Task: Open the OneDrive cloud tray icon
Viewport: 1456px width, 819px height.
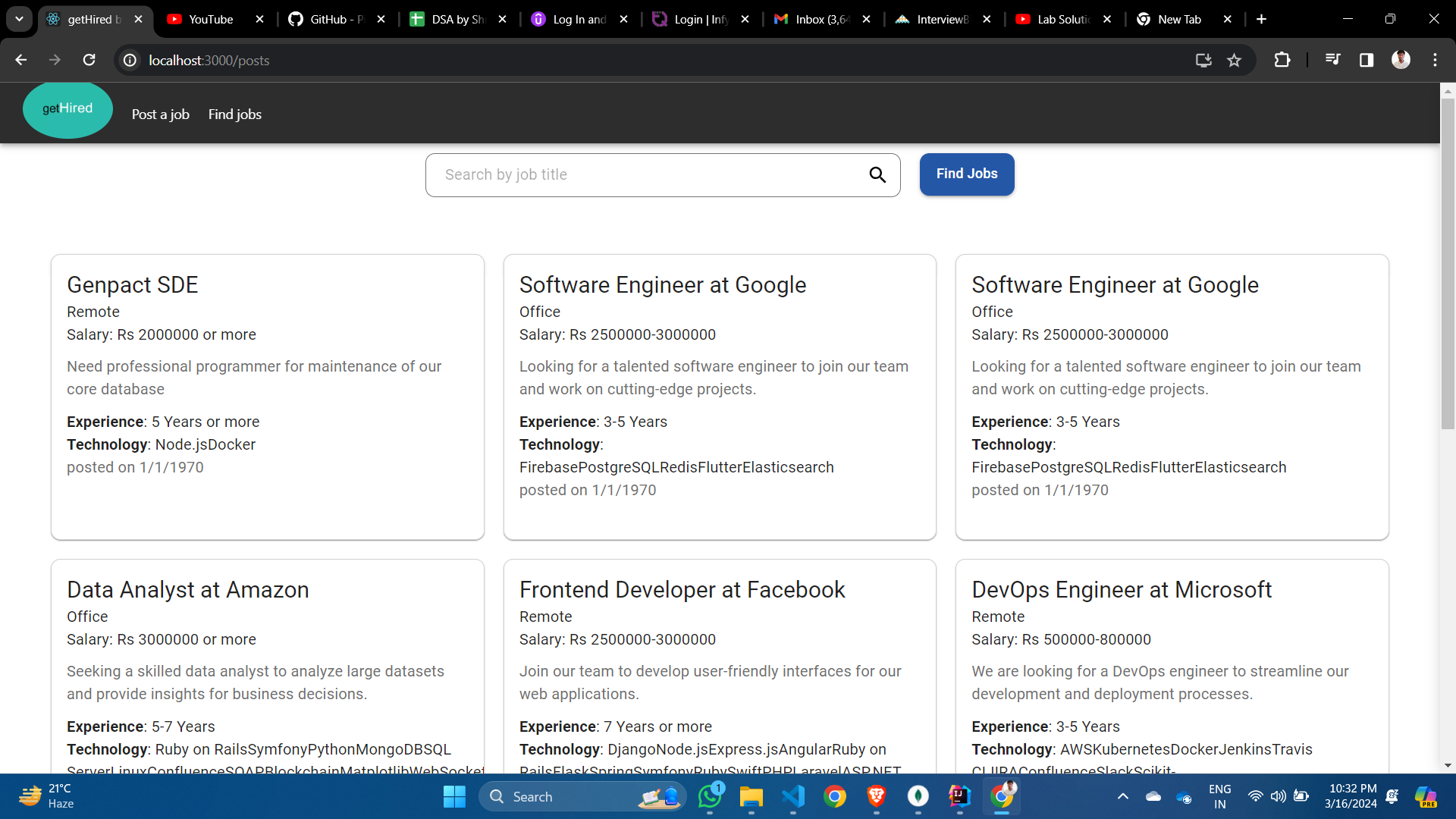Action: [1153, 796]
